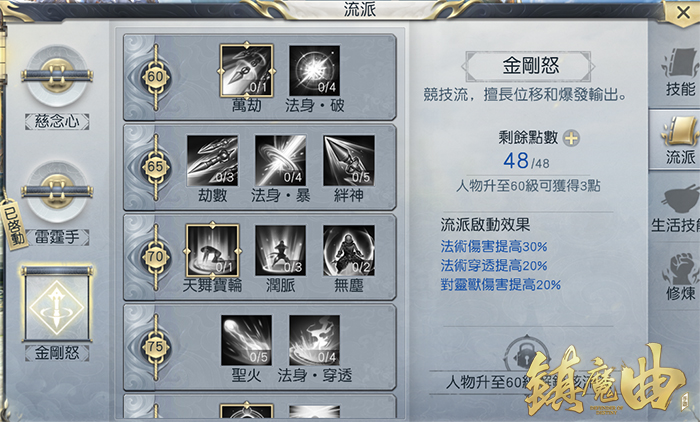Select the 潤脈 skill icon

point(280,250)
